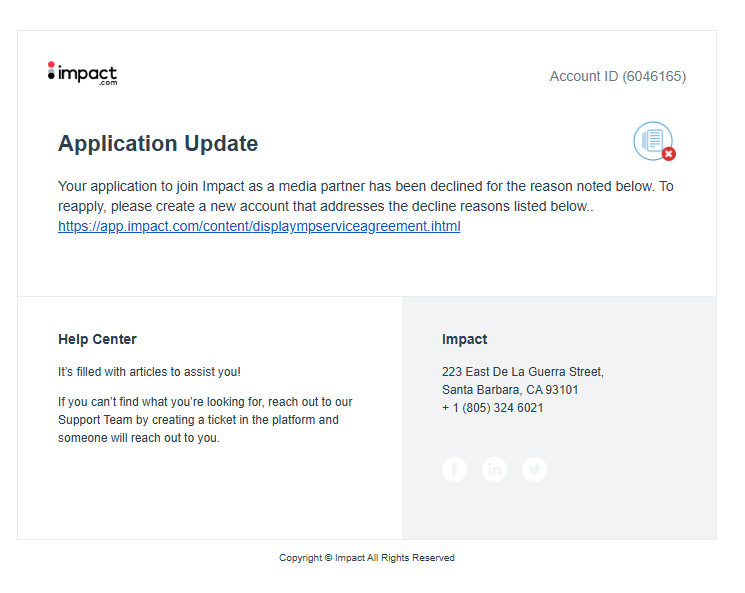745x593 pixels.
Task: Open the displaympserviceagreement.ihtml link
Action: click(x=259, y=226)
